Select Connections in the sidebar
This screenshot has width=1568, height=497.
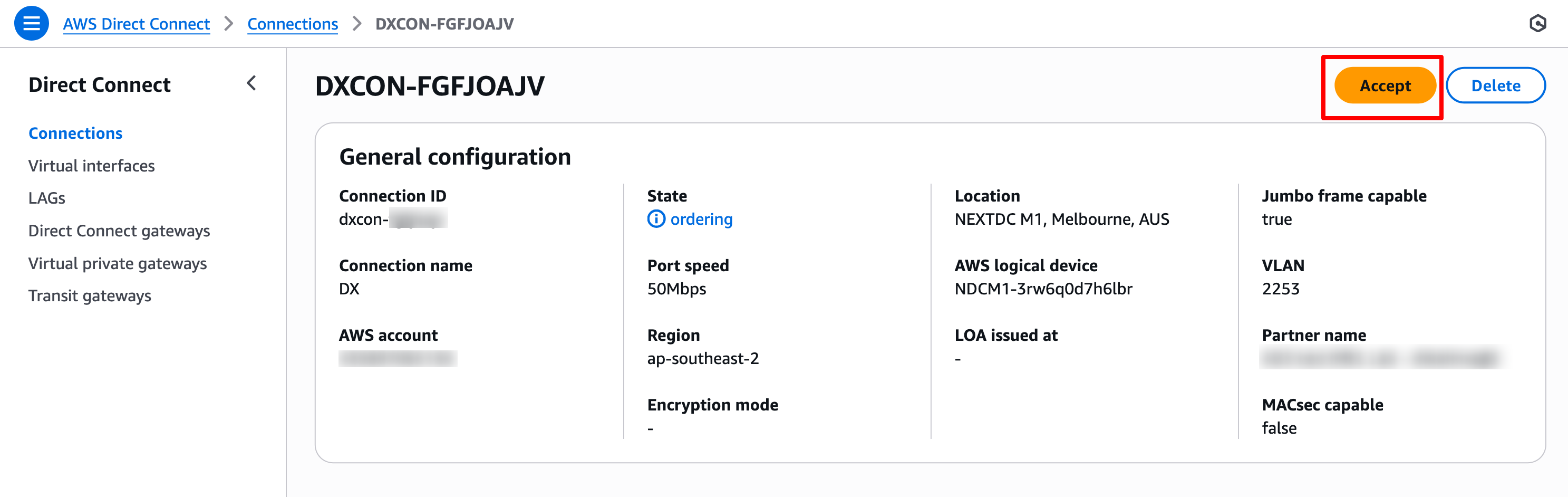pos(75,133)
